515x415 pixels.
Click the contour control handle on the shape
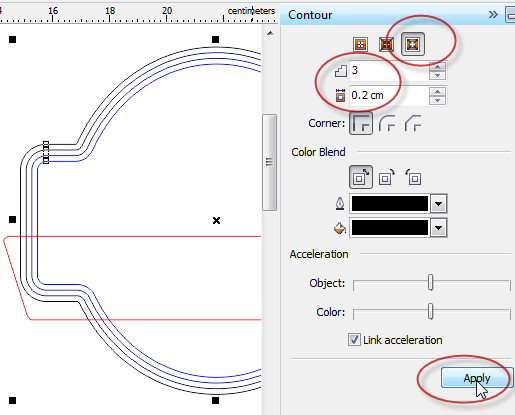46,153
